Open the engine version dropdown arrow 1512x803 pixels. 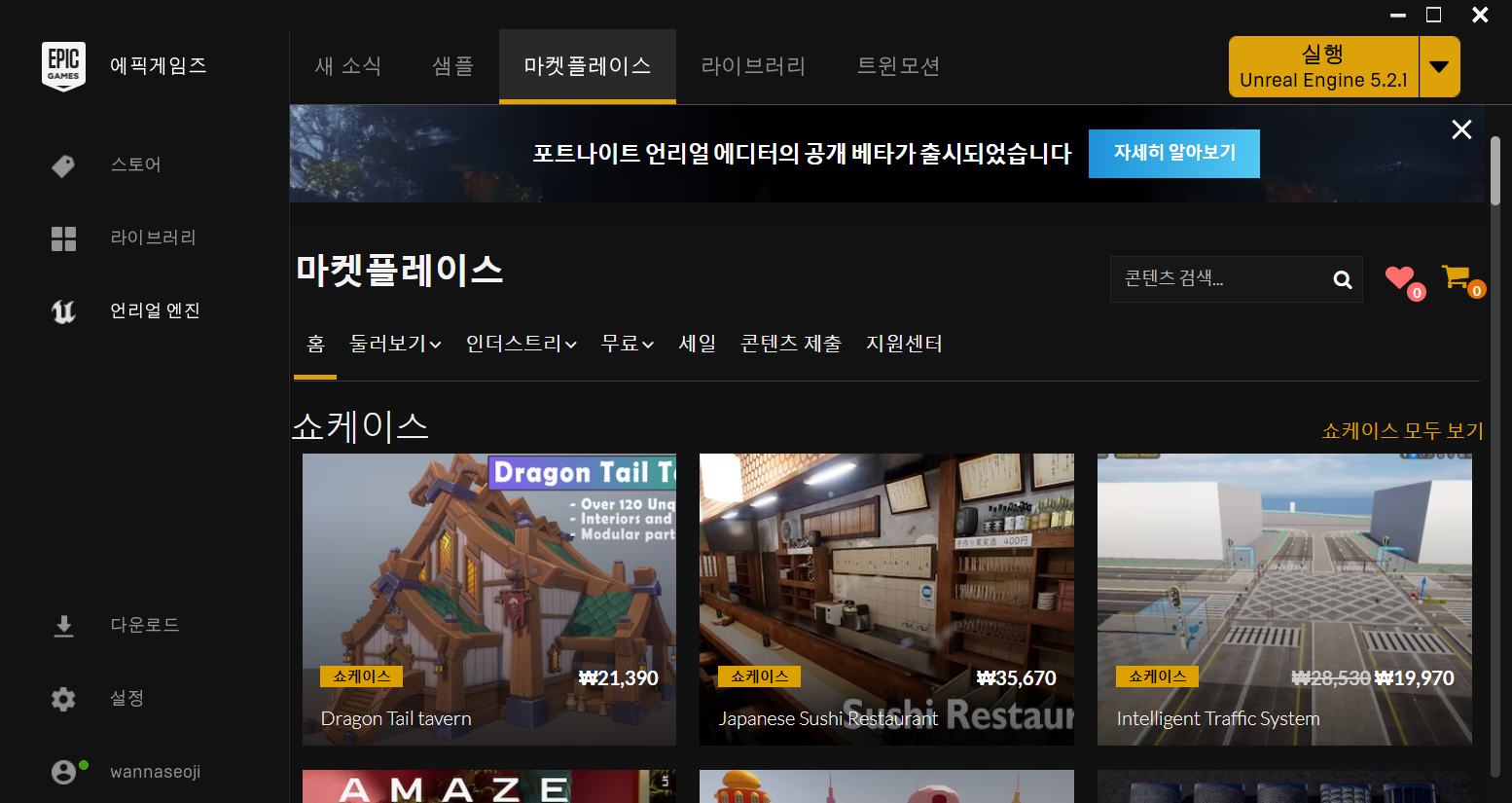tap(1439, 67)
